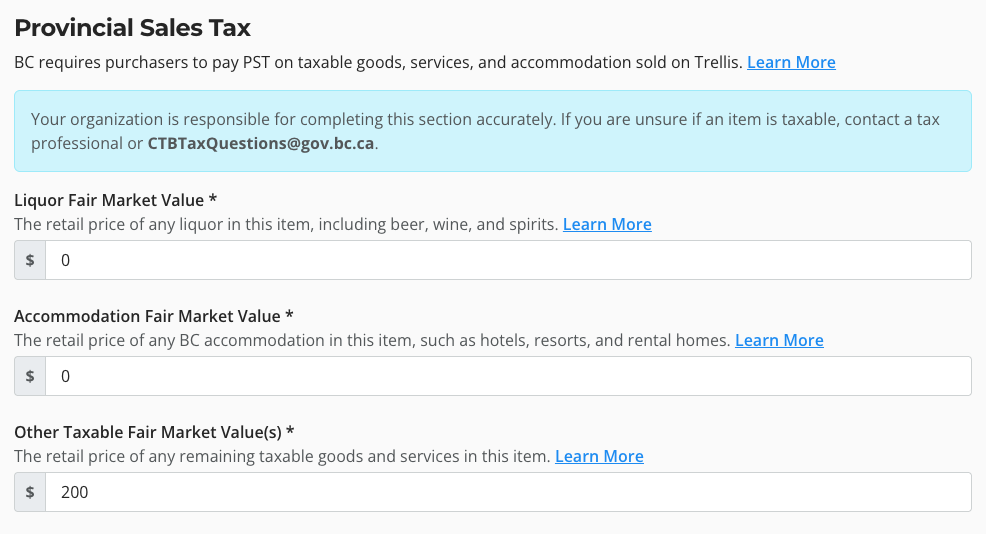The image size is (986, 534).
Task: Click the Liquor Fair Market Value label
Action: pyautogui.click(x=115, y=200)
